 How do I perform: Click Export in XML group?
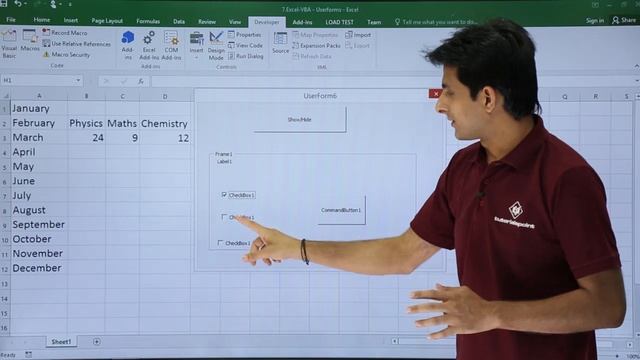(x=358, y=46)
